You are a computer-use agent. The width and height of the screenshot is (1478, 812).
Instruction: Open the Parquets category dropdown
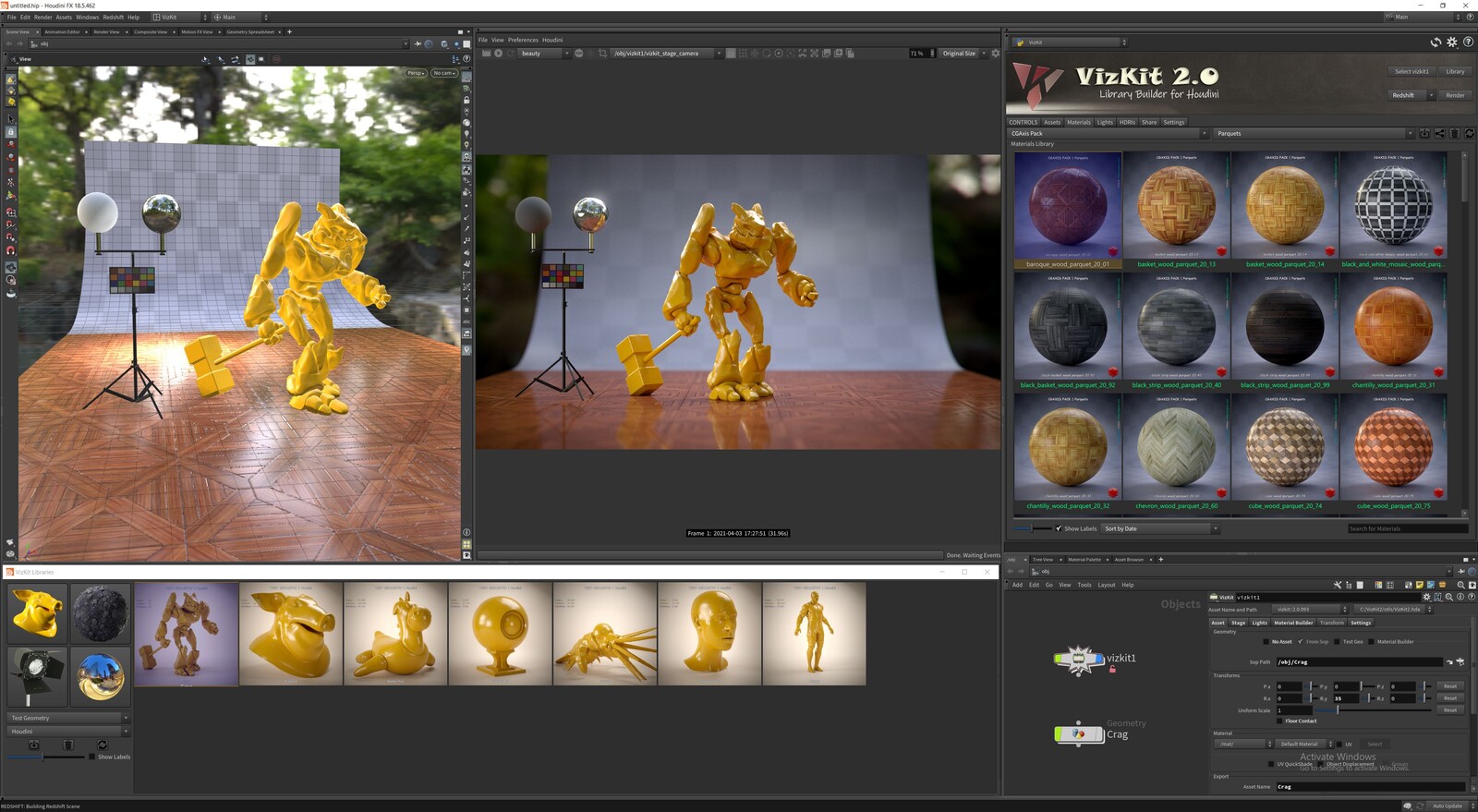(x=1314, y=133)
